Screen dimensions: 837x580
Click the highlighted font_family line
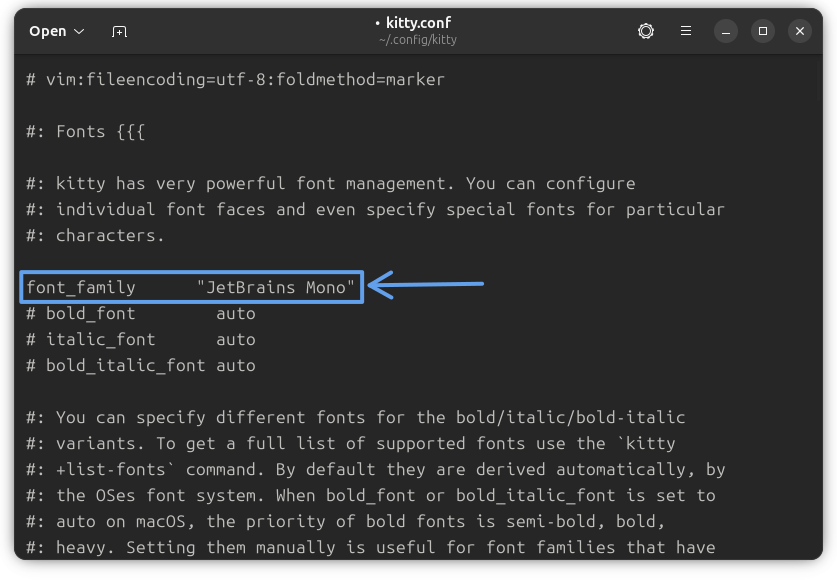point(190,287)
